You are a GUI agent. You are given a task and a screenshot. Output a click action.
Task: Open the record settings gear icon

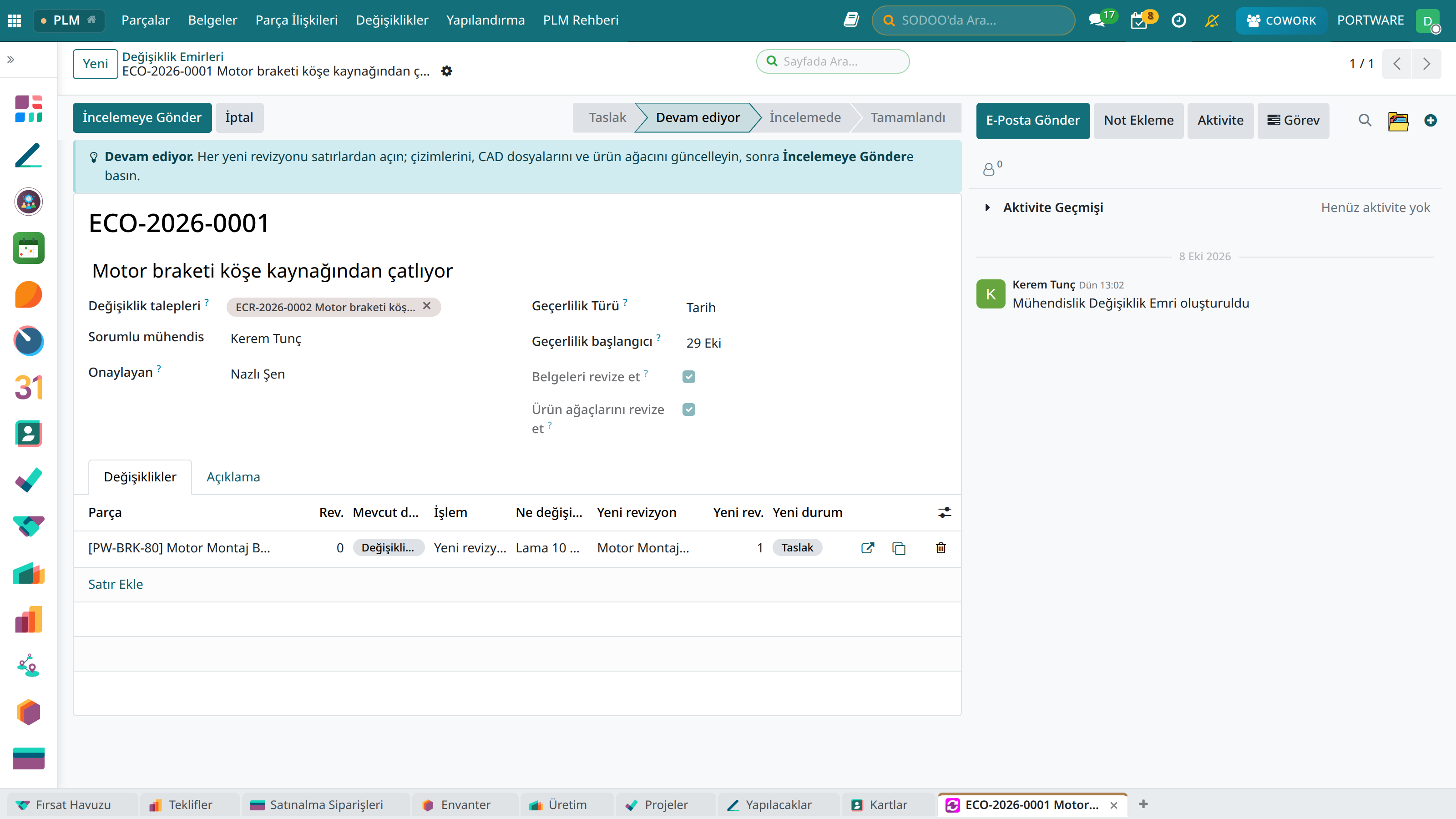(x=446, y=71)
